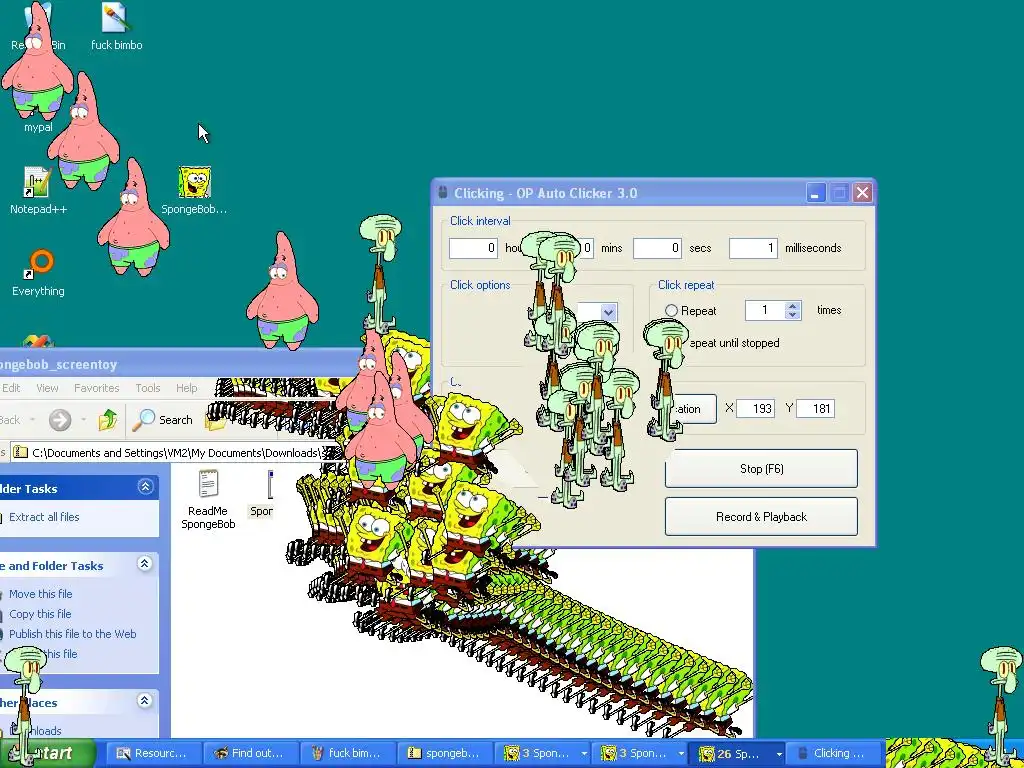Viewport: 1024px width, 768px height.
Task: Open Search in the explorer toolbar
Action: (163, 420)
